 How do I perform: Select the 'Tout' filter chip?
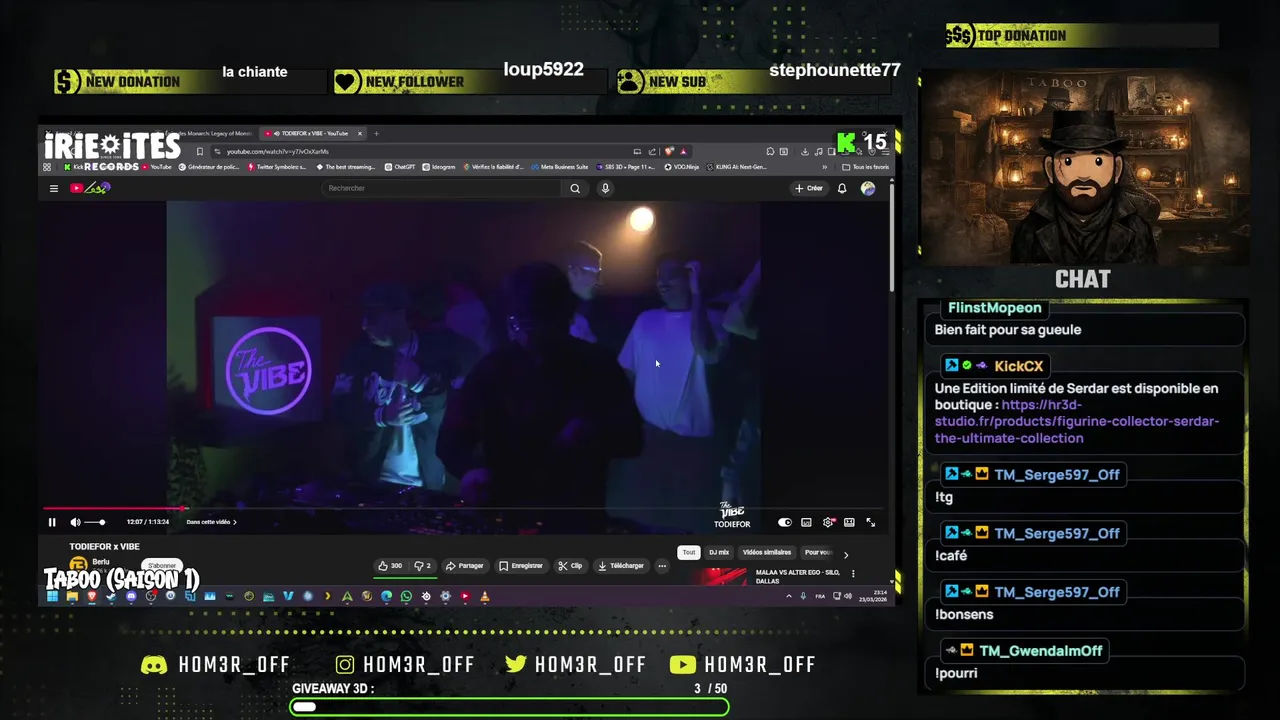pos(689,552)
